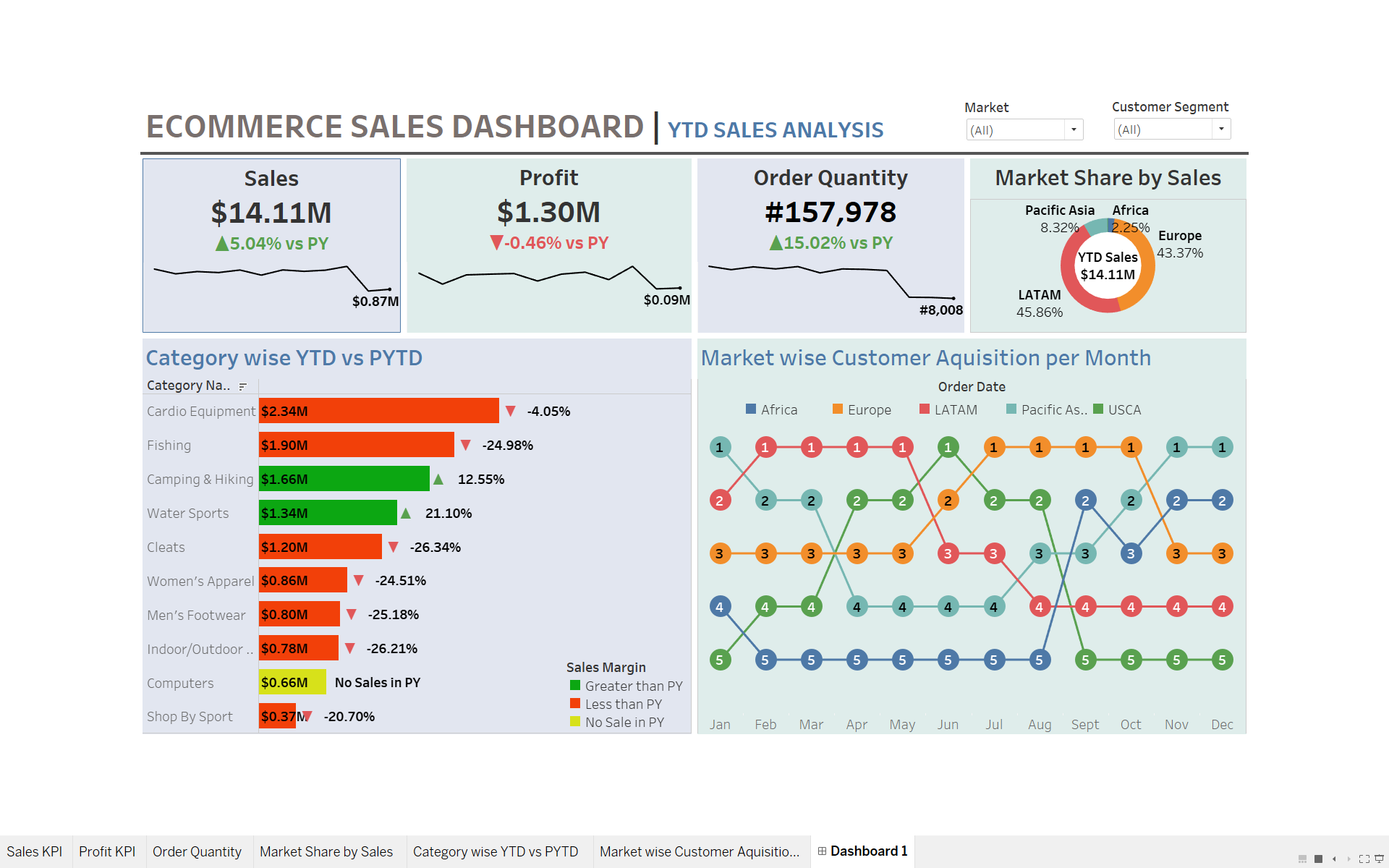Click the show tabs square icon

click(x=1318, y=859)
